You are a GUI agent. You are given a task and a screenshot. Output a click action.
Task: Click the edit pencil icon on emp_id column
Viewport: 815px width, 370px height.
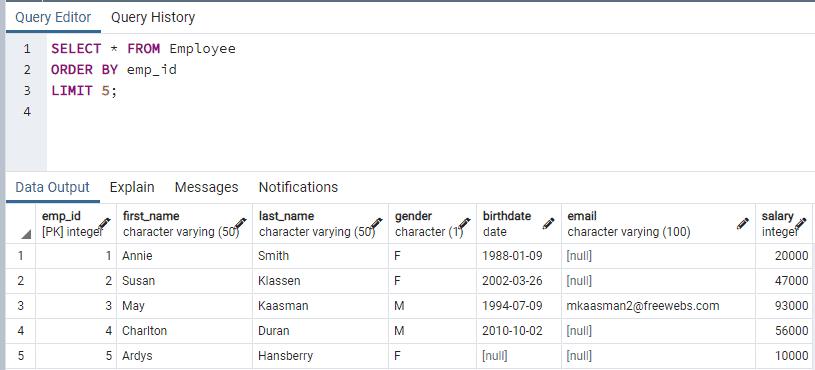(104, 223)
